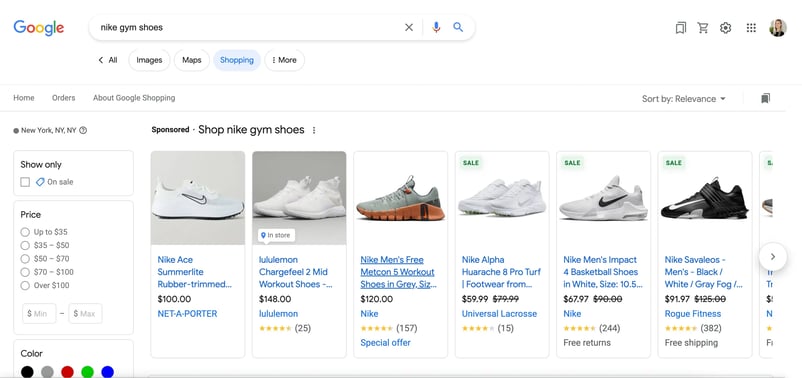Click the saved items icon beside Sort by

765,98
